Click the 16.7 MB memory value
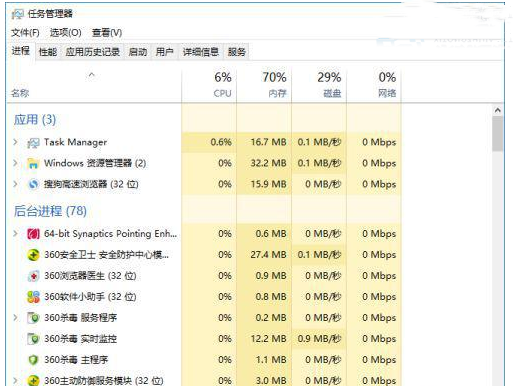 click(x=268, y=142)
